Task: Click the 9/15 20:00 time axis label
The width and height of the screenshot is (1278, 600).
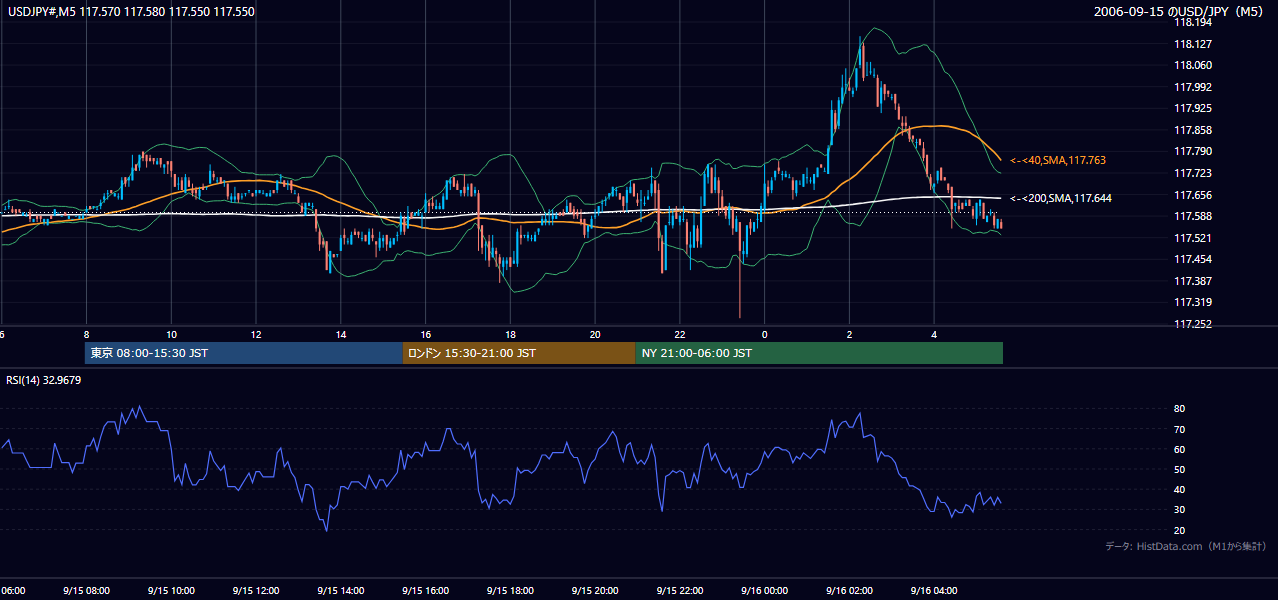Action: click(x=596, y=590)
